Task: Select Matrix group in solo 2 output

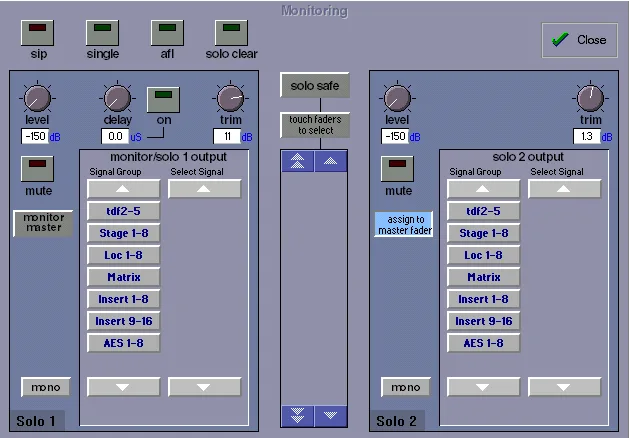Action: tap(483, 277)
